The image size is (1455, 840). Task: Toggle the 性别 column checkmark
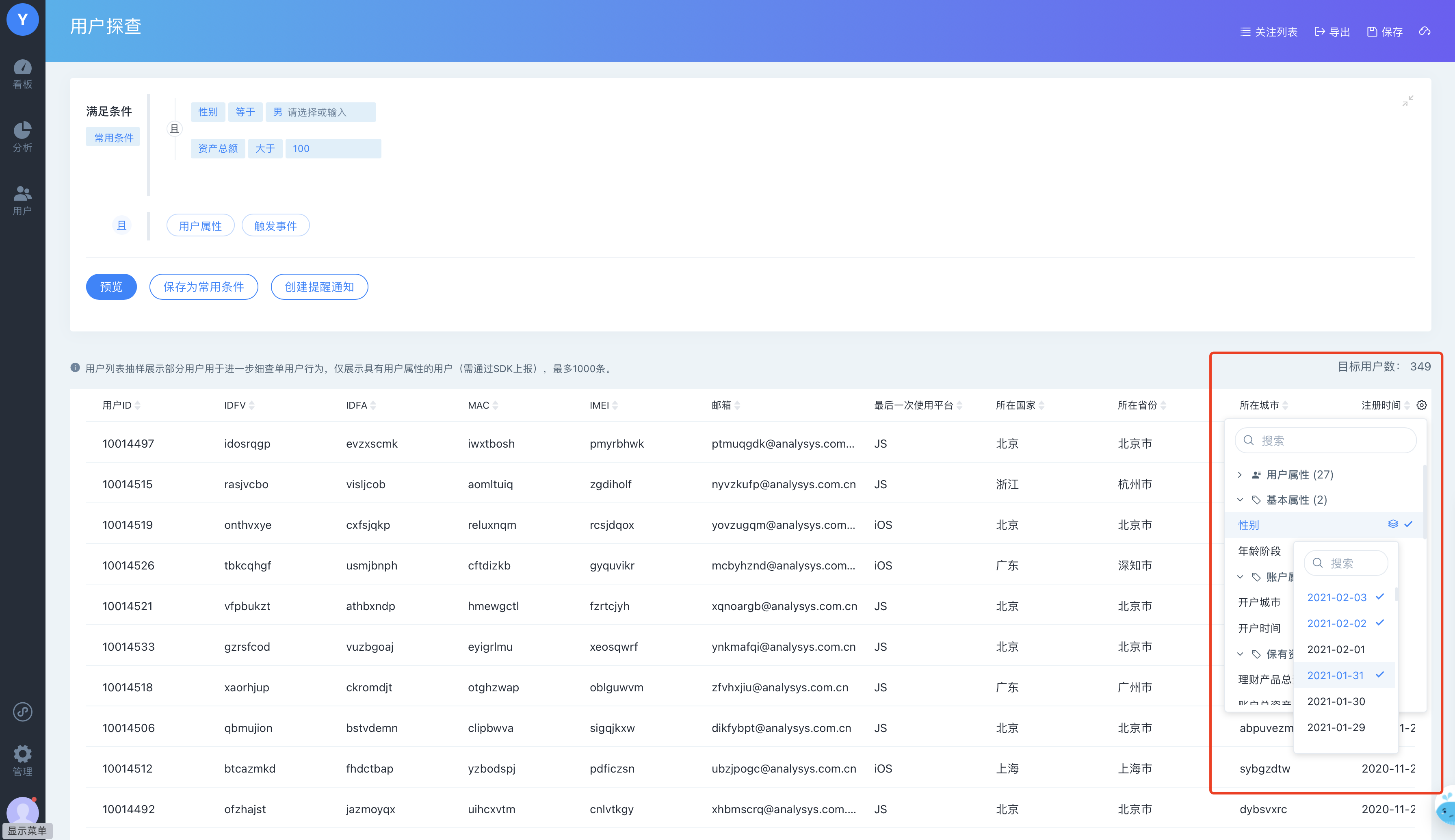pos(1408,524)
